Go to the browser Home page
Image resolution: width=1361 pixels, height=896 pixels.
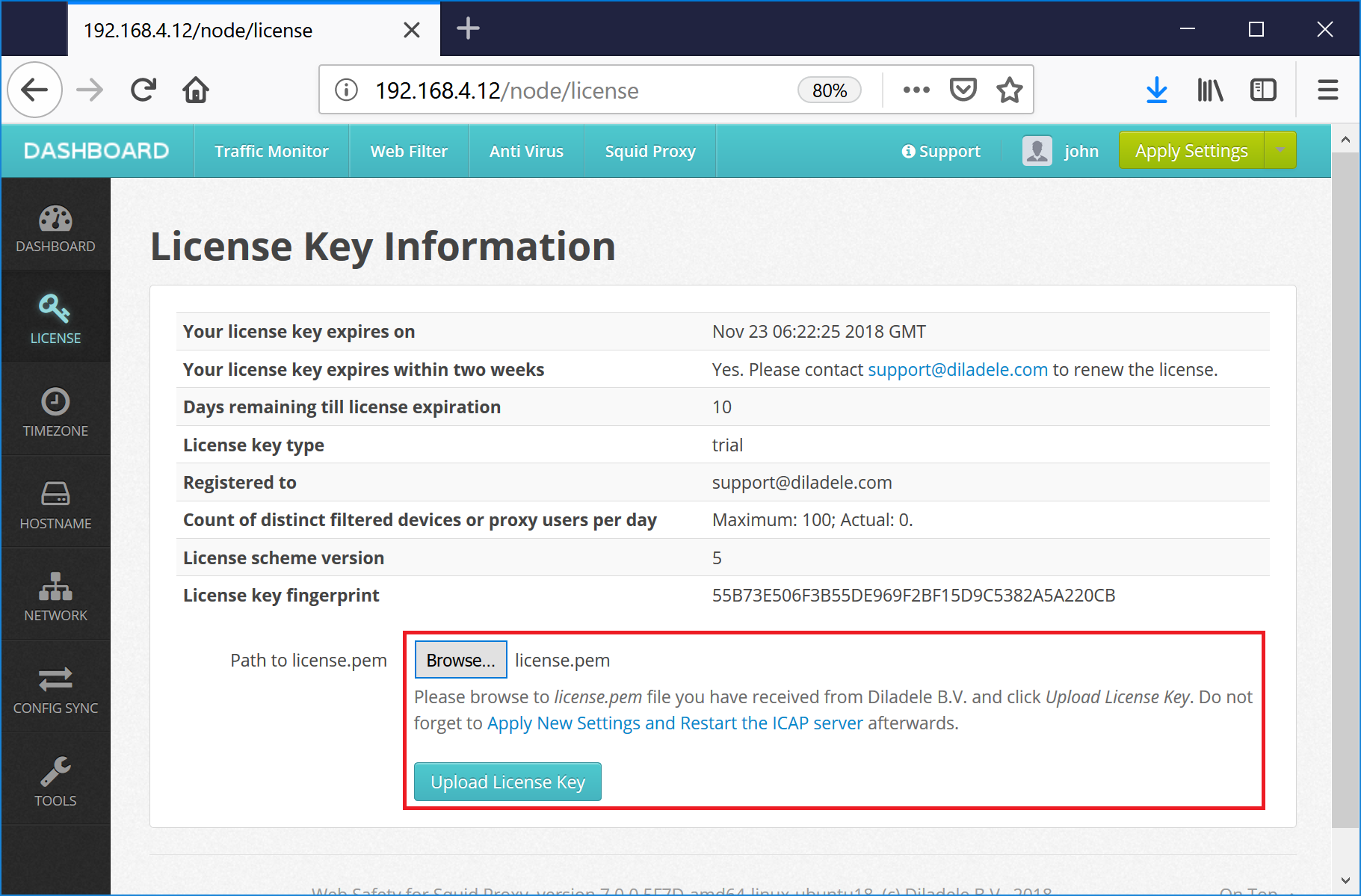[196, 90]
